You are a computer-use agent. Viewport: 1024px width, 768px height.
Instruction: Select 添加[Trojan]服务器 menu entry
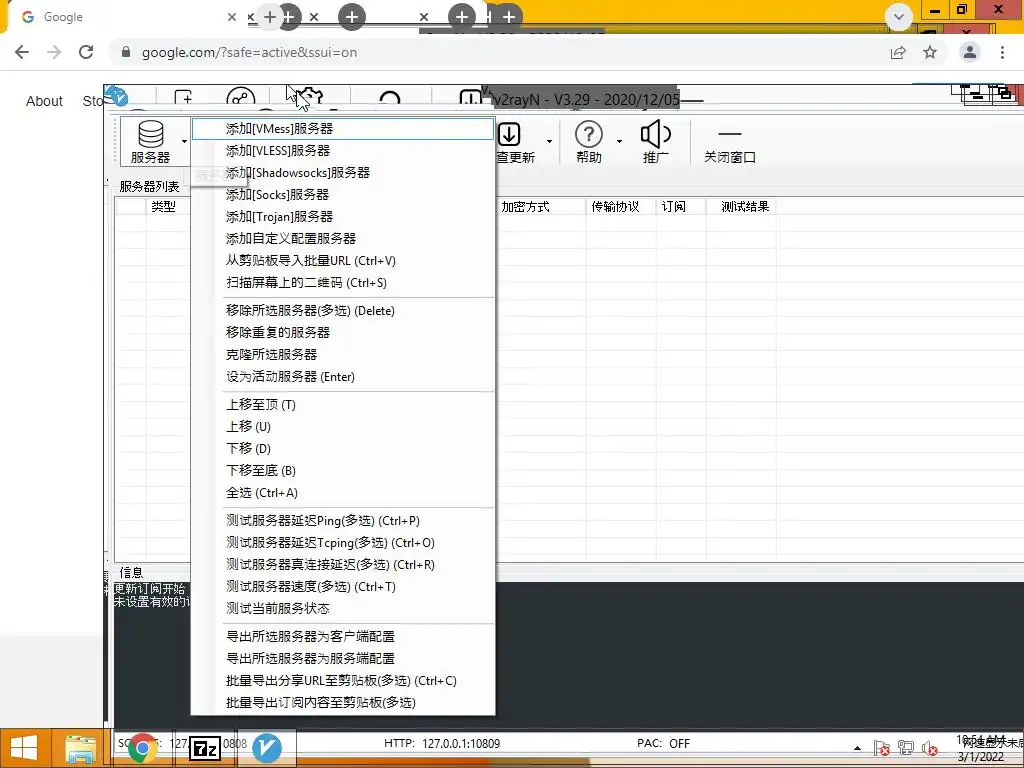click(343, 217)
